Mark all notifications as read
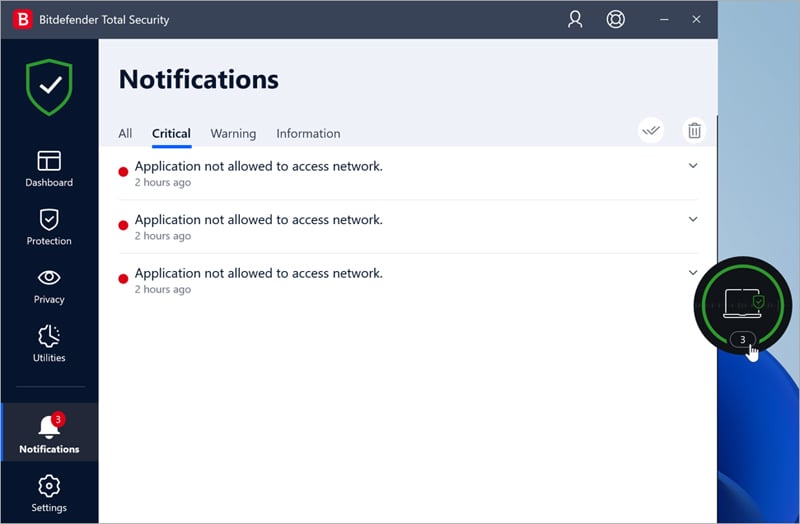The height and width of the screenshot is (524, 800). tap(651, 130)
